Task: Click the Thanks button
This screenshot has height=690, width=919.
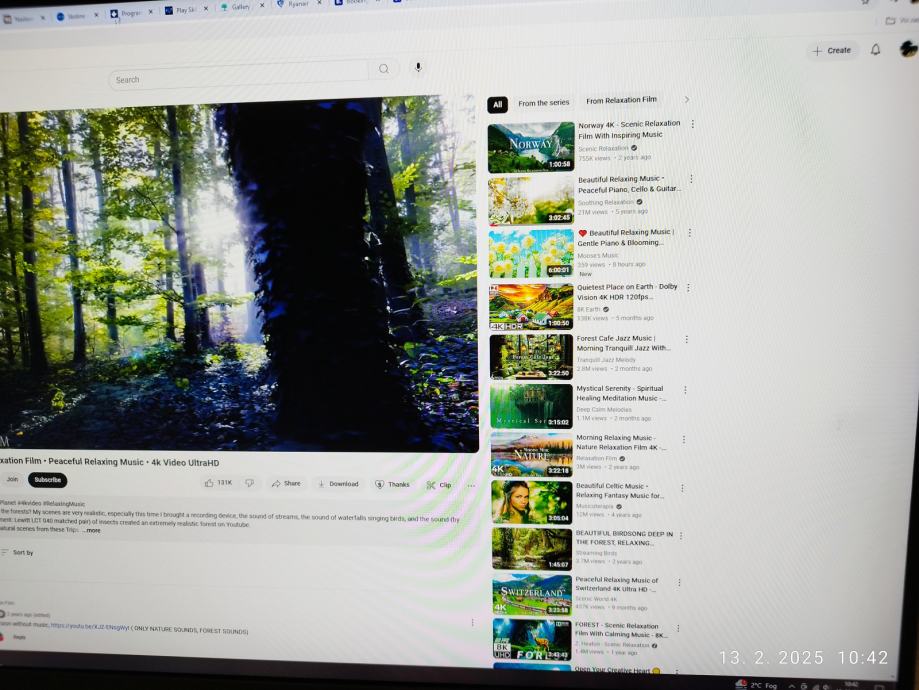Action: pos(392,484)
